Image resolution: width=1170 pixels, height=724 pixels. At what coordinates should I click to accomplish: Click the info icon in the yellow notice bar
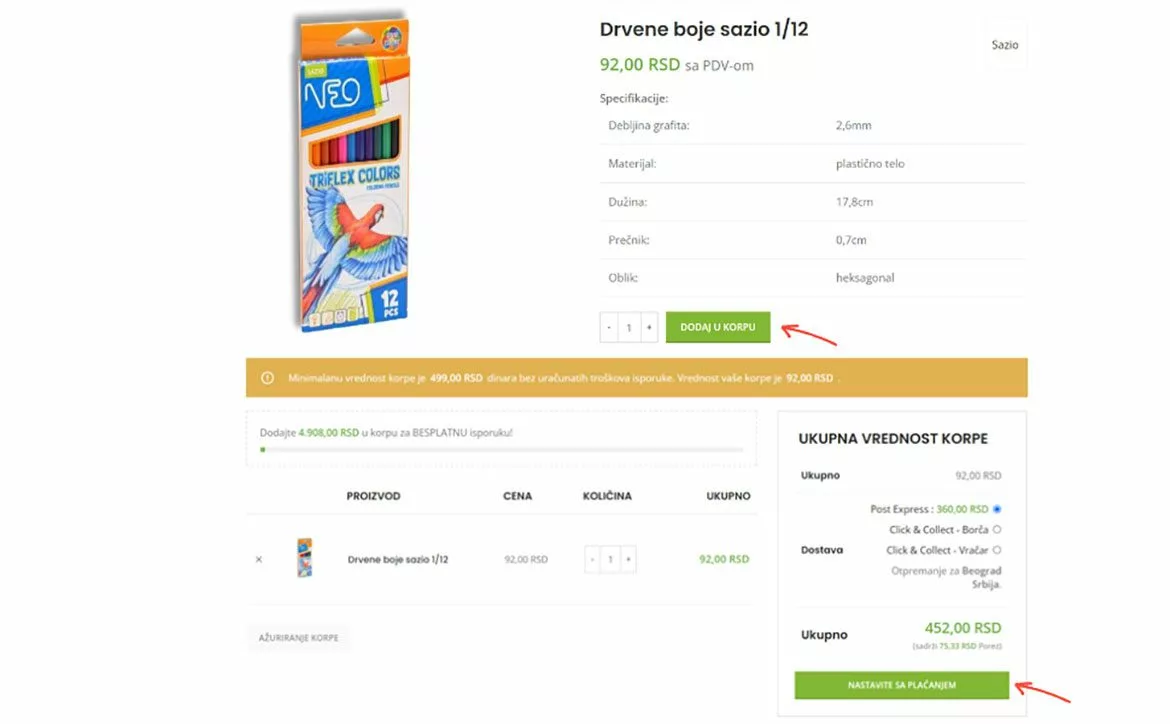click(267, 378)
